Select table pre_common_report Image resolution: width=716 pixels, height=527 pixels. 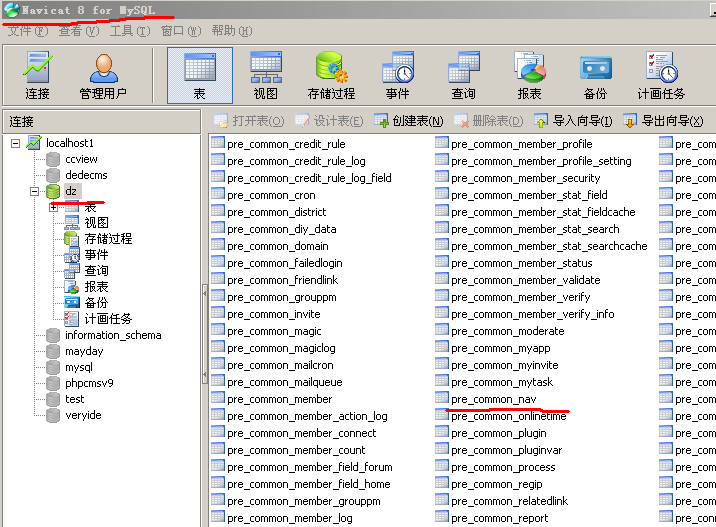pos(500,518)
